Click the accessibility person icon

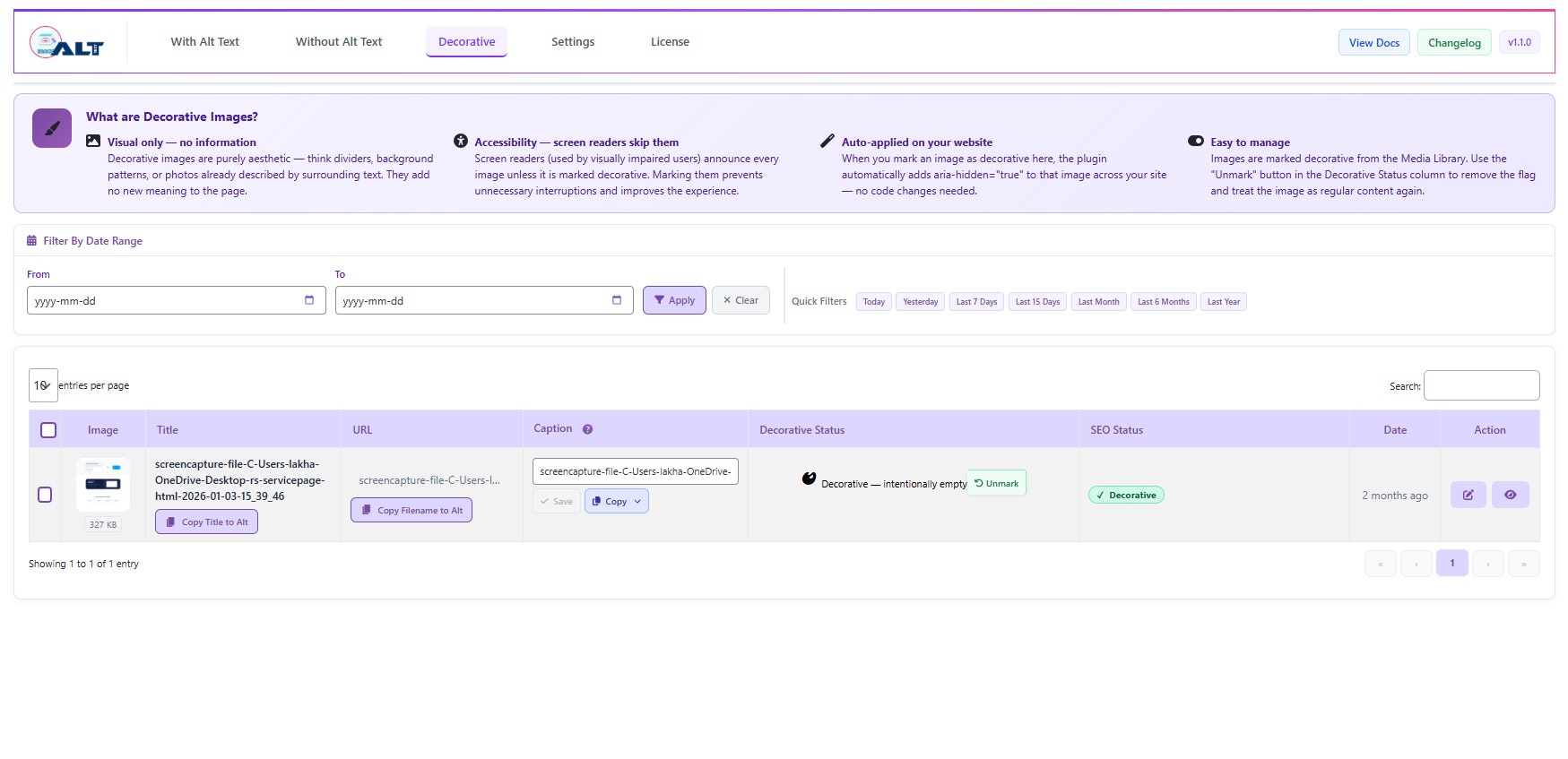pyautogui.click(x=461, y=141)
